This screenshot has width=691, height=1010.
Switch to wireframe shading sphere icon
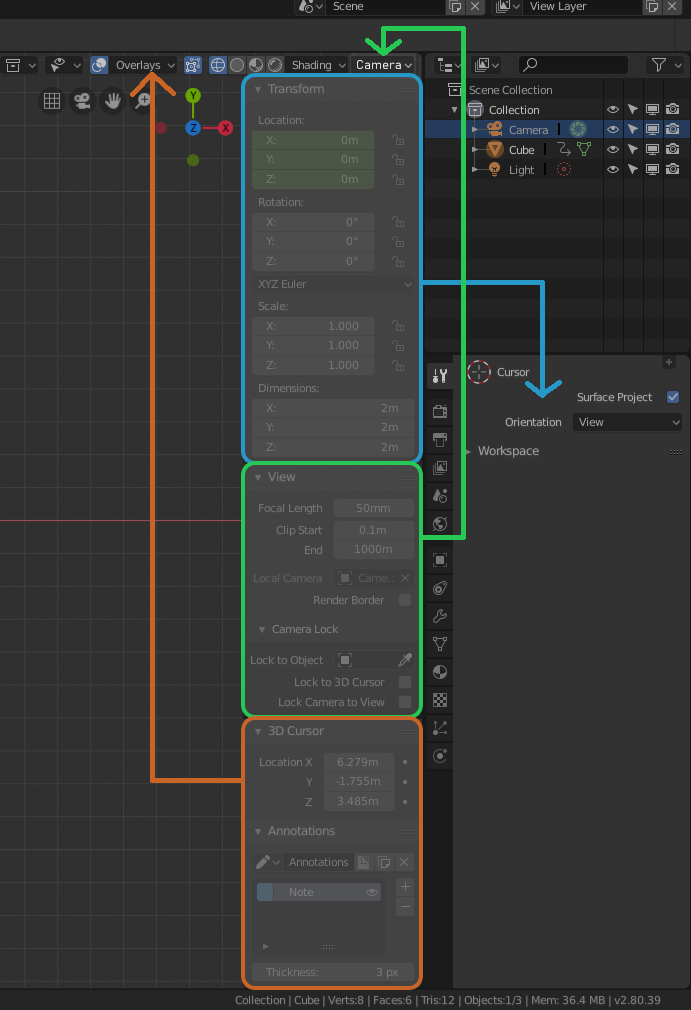[x=218, y=65]
